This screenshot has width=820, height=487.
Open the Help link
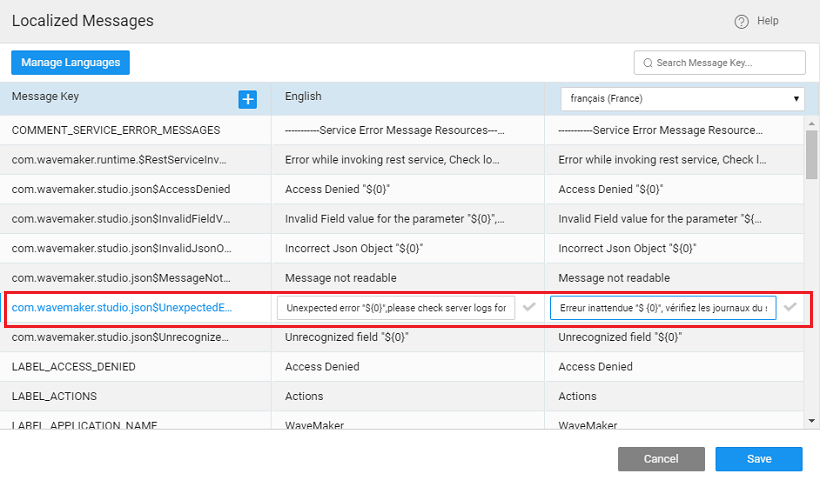coord(767,21)
